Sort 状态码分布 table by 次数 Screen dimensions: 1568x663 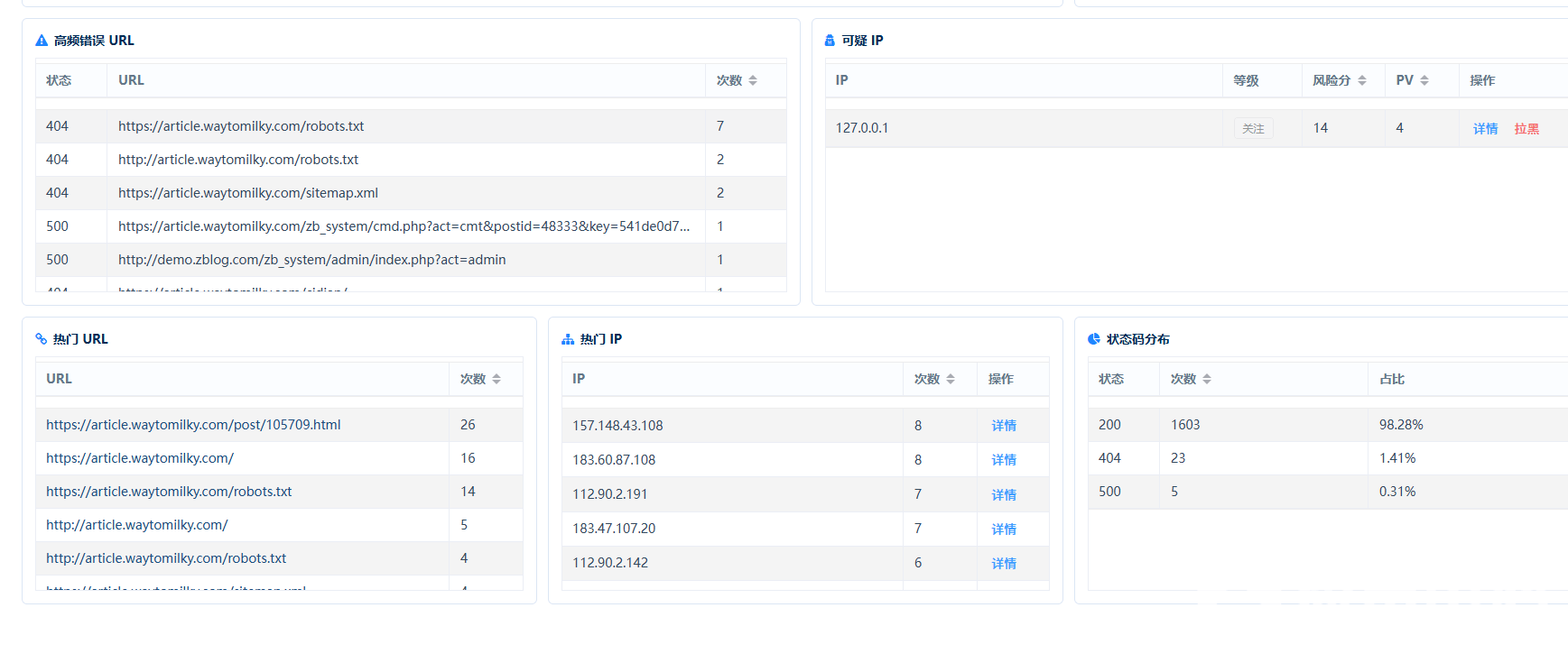tap(1207, 379)
